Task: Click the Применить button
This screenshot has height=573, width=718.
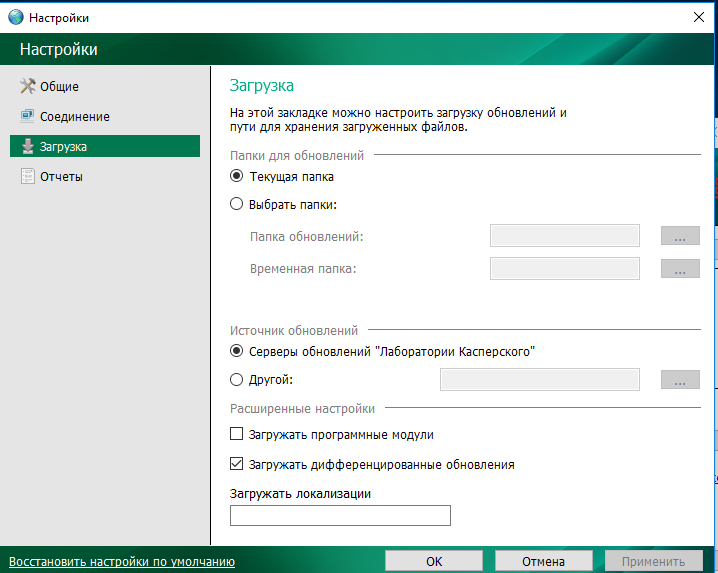Action: click(x=653, y=562)
